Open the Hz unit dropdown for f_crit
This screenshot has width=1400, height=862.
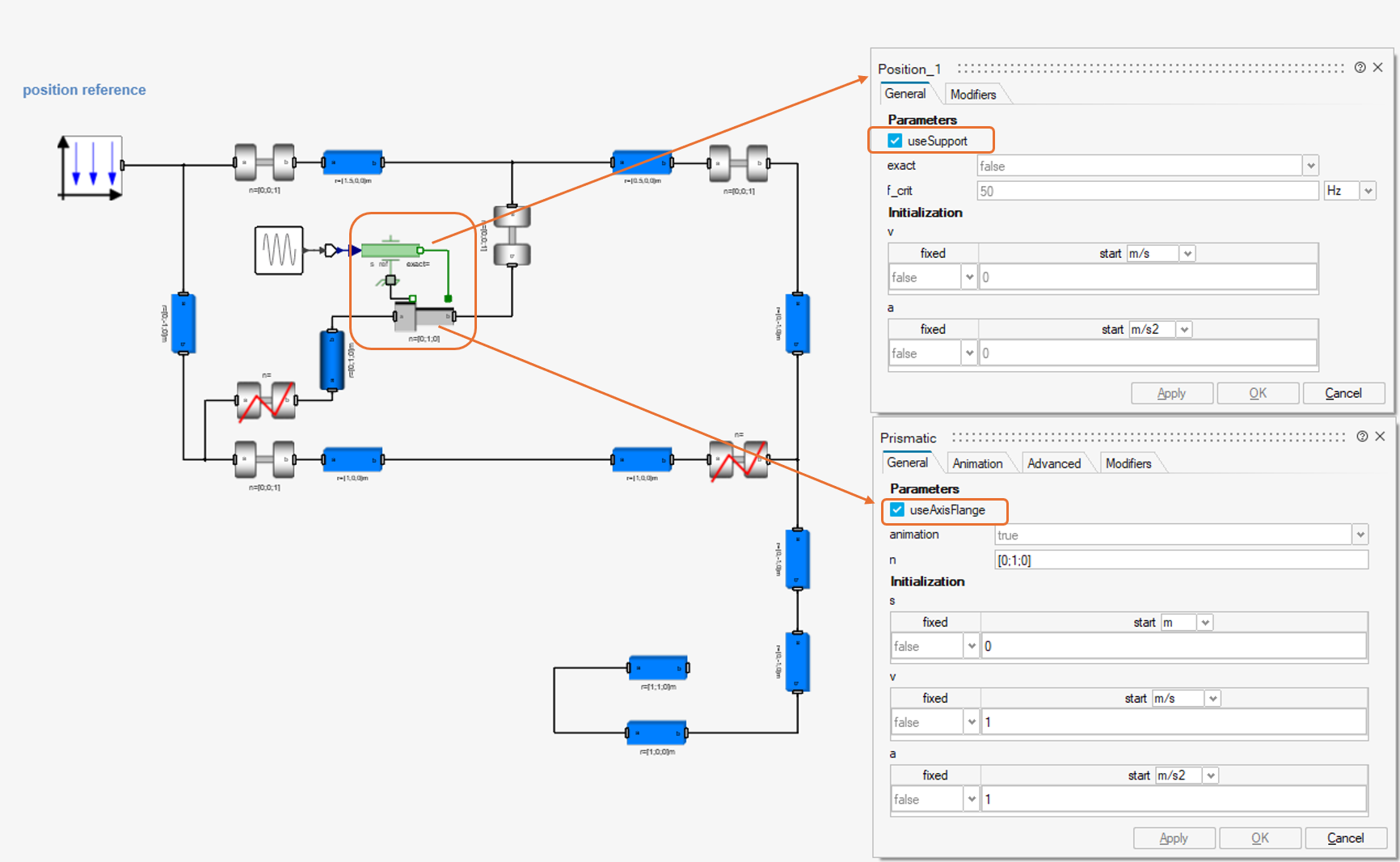pyautogui.click(x=1368, y=191)
